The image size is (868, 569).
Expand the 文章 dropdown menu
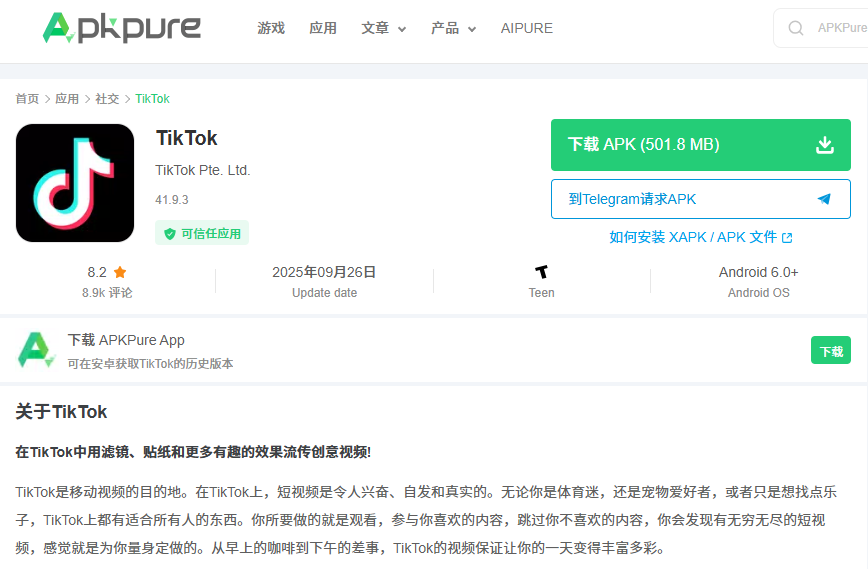(x=383, y=28)
